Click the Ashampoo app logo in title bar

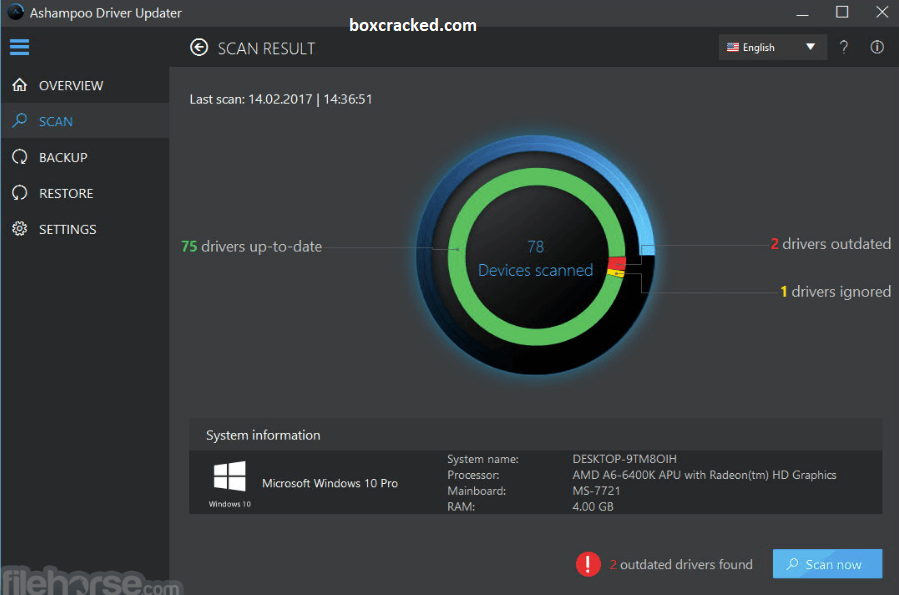pyautogui.click(x=15, y=12)
